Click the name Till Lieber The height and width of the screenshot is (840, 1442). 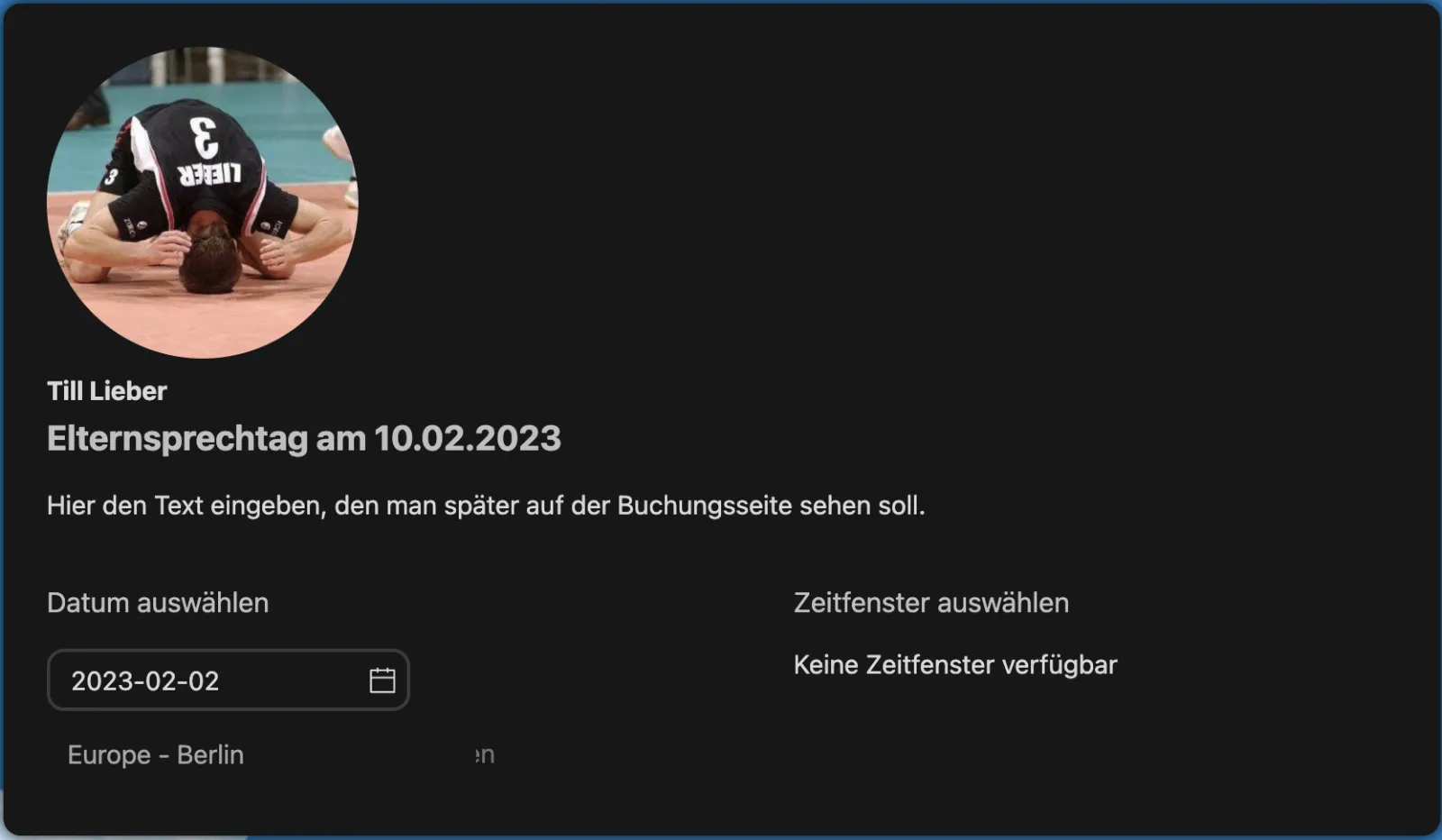click(106, 391)
